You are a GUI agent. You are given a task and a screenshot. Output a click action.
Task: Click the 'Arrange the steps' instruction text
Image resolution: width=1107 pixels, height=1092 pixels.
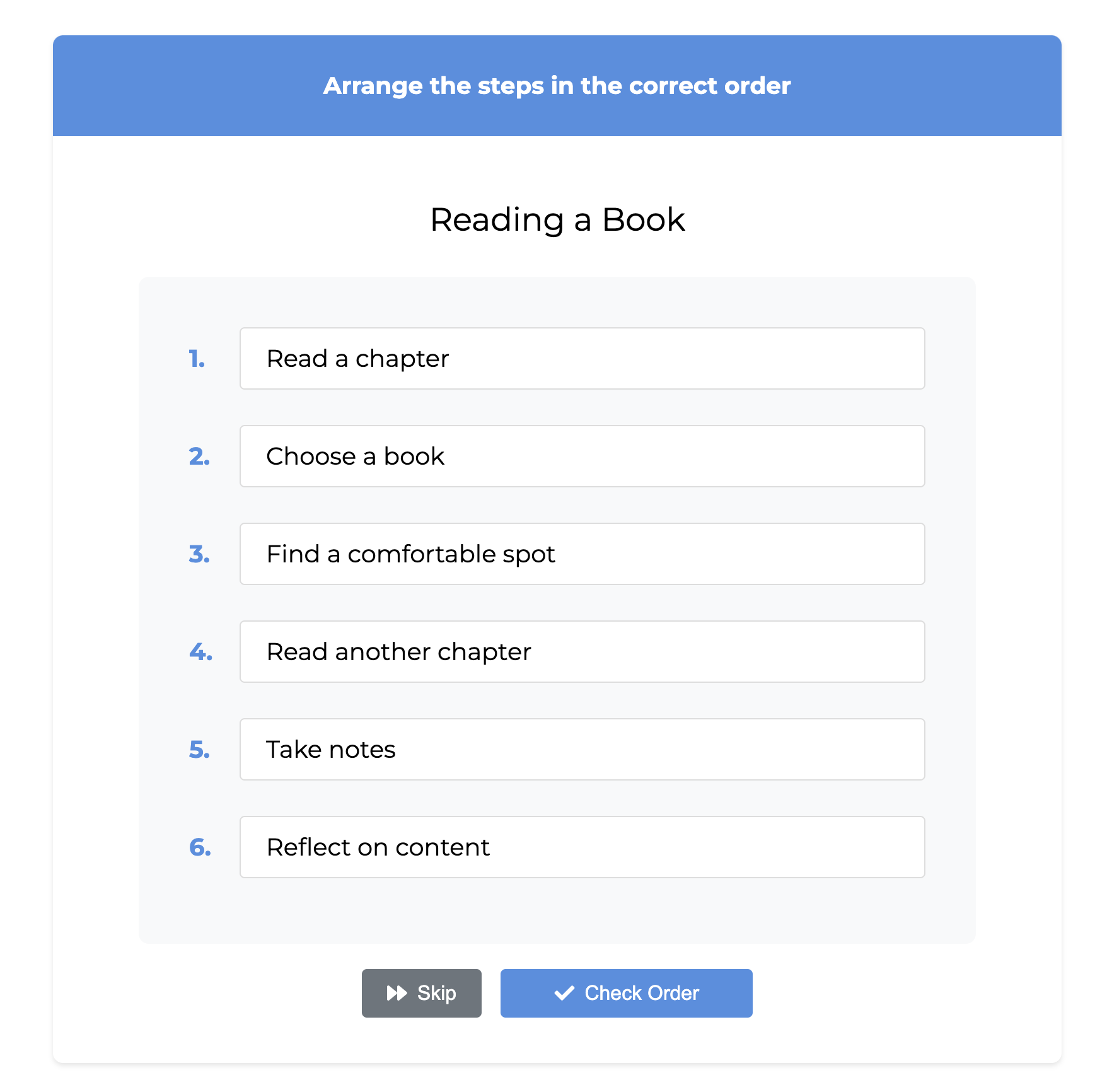(x=557, y=86)
